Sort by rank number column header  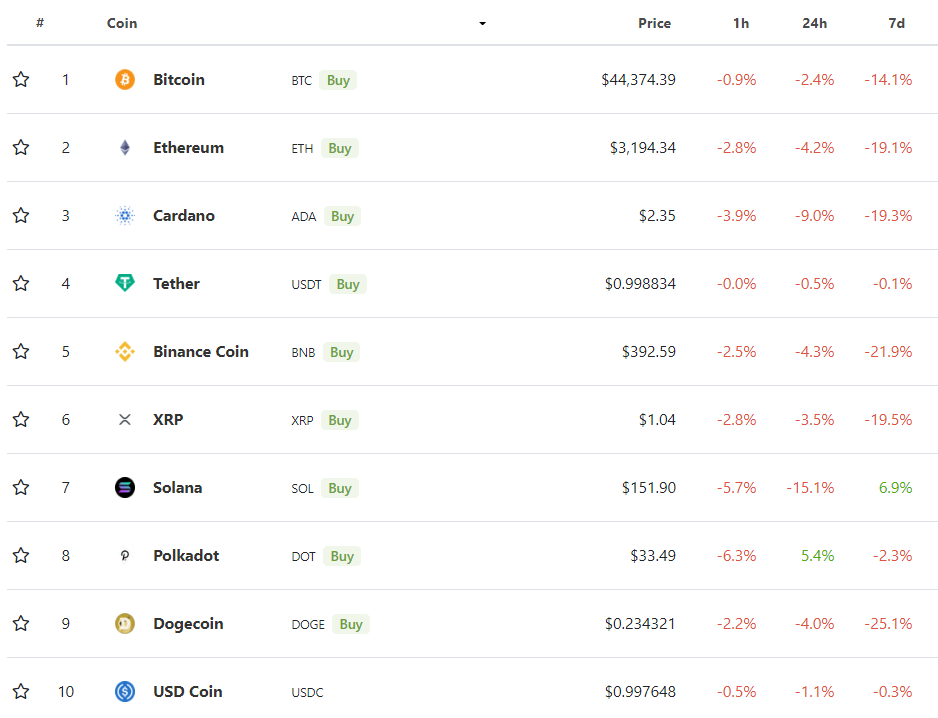[40, 23]
